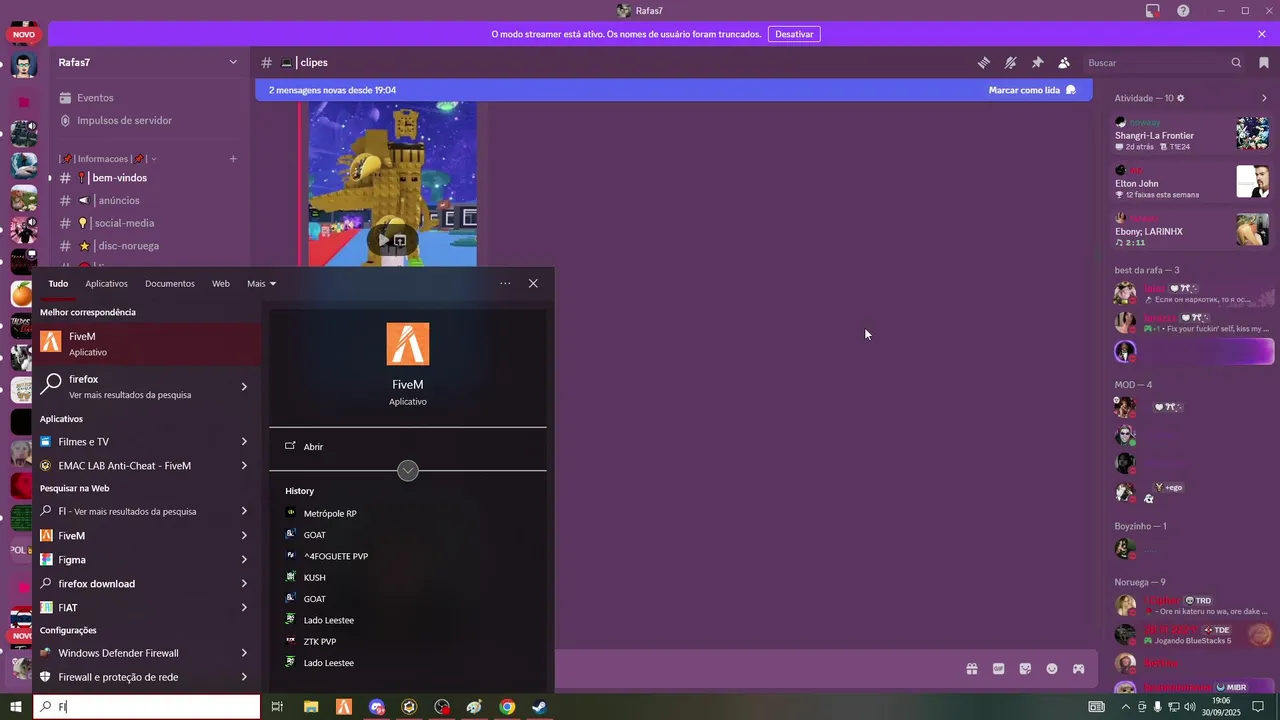Expand more FiveM actions chevron

408,470
